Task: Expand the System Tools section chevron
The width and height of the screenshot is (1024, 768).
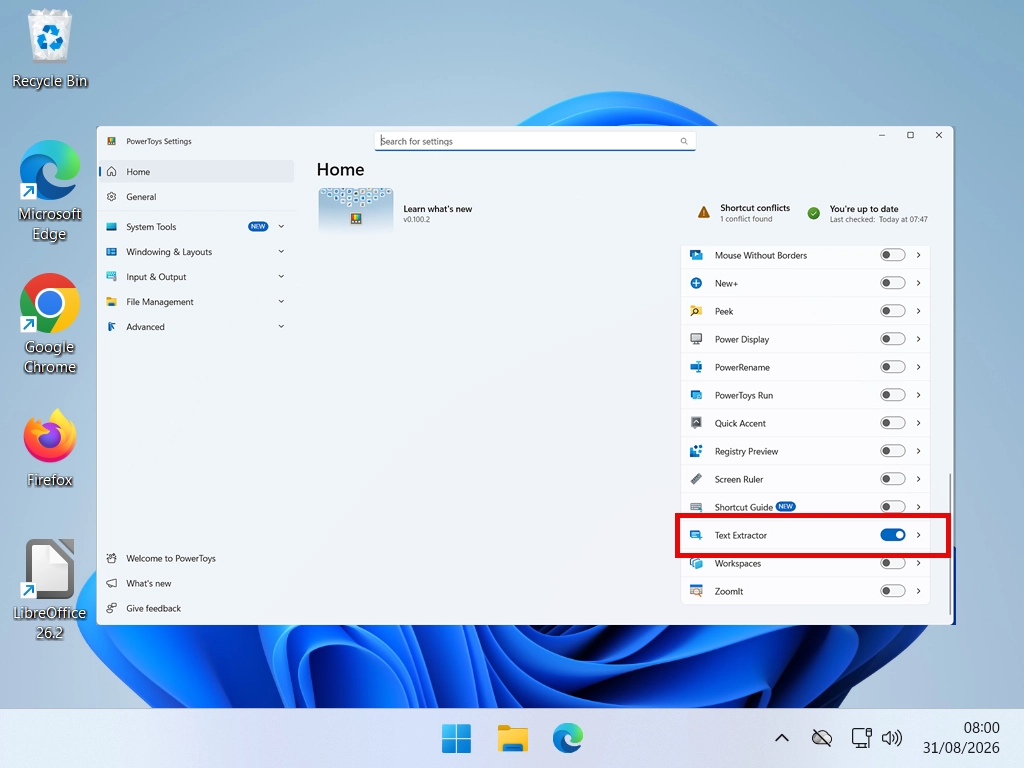Action: click(x=281, y=227)
